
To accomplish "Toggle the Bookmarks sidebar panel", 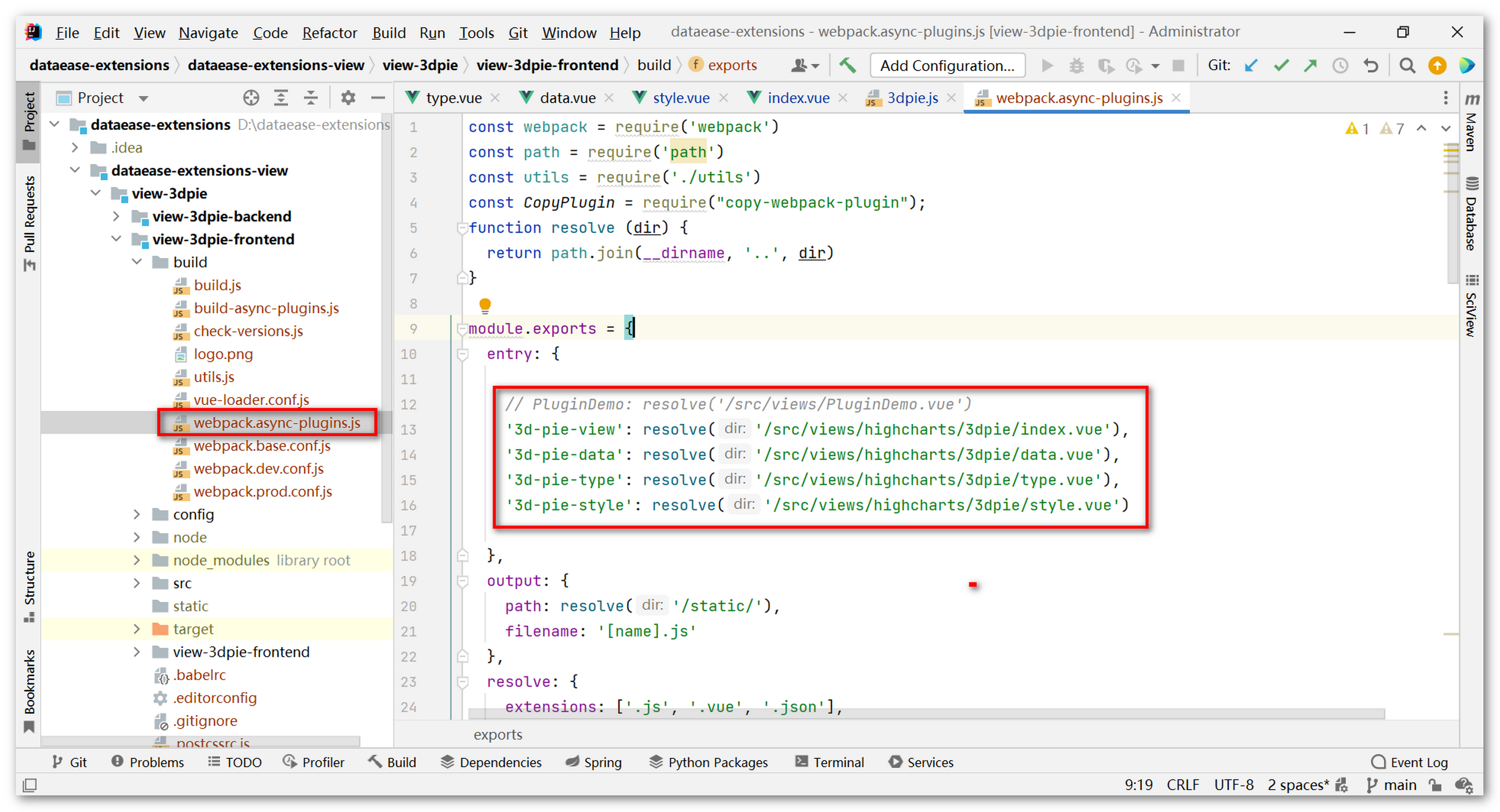I will point(29,692).
